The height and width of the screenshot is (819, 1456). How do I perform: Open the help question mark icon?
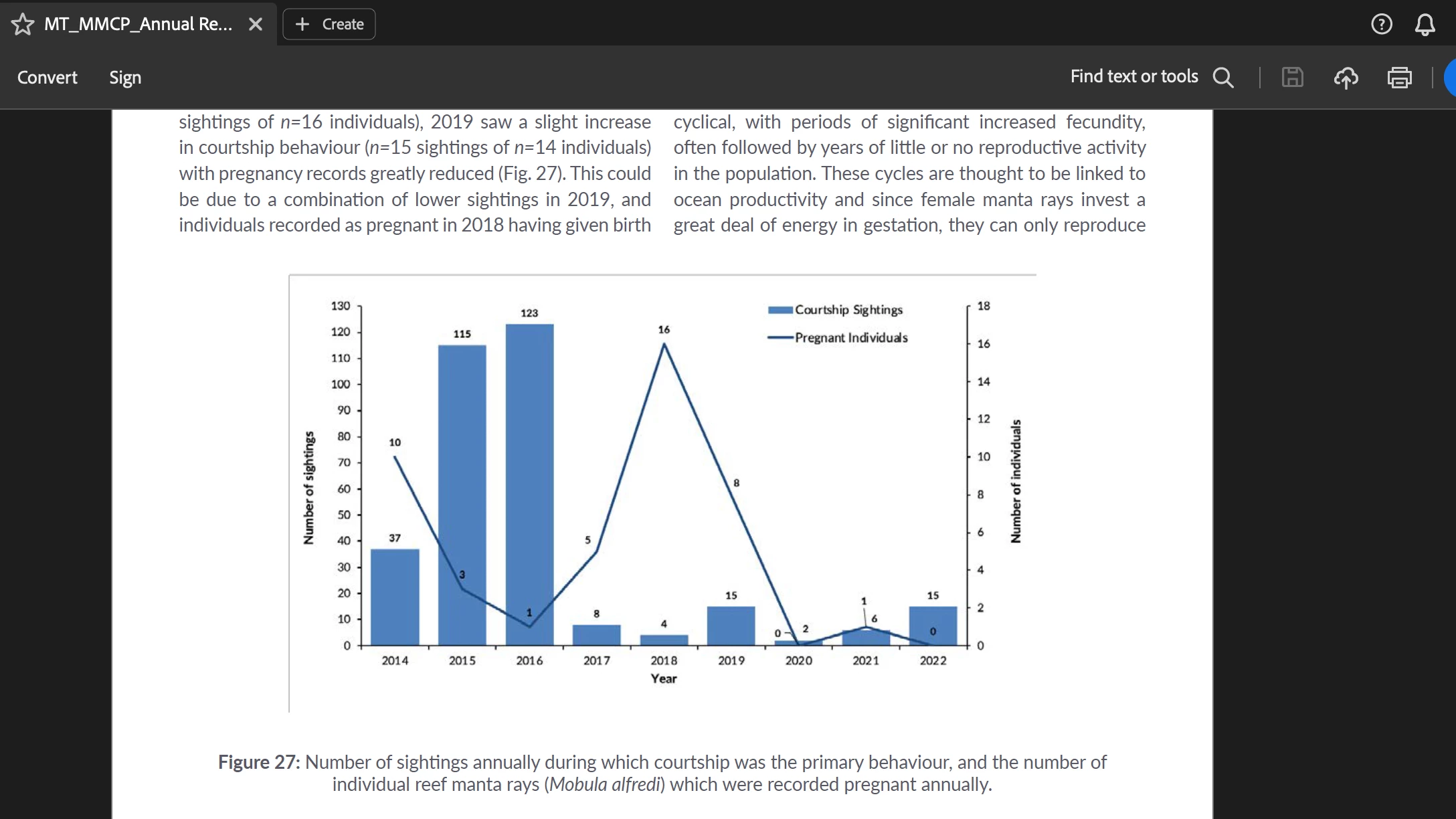[x=1381, y=24]
